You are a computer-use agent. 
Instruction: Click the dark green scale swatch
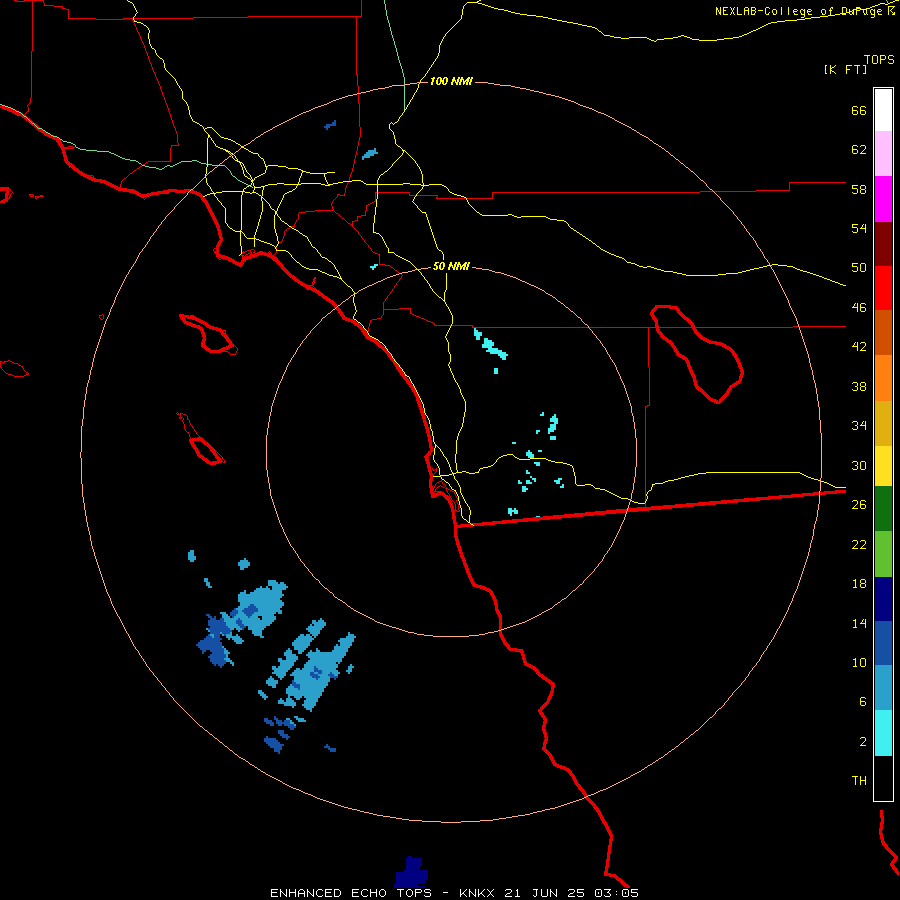883,509
